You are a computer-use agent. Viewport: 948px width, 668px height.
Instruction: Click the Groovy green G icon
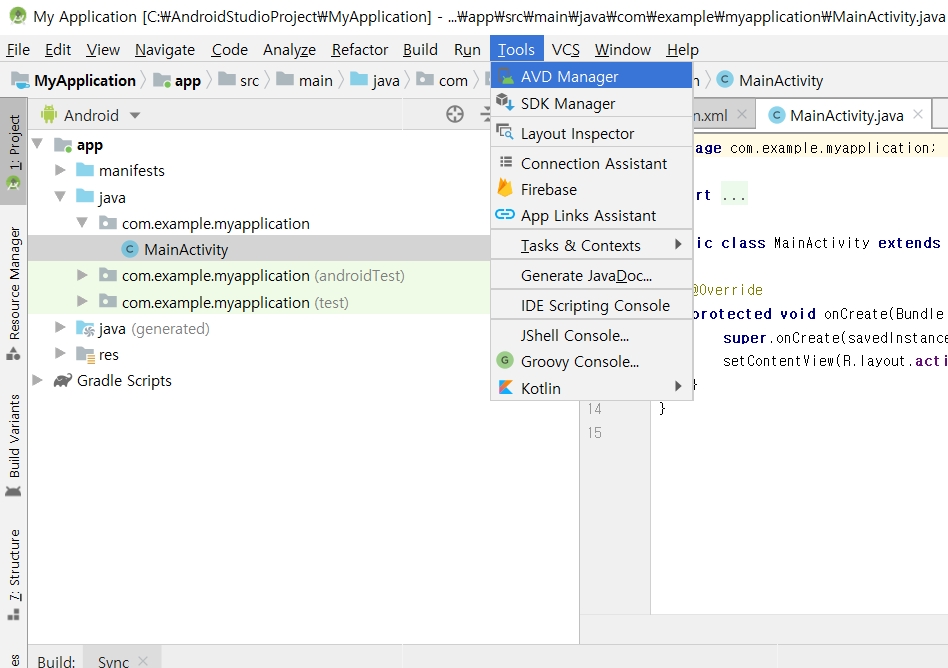click(505, 360)
